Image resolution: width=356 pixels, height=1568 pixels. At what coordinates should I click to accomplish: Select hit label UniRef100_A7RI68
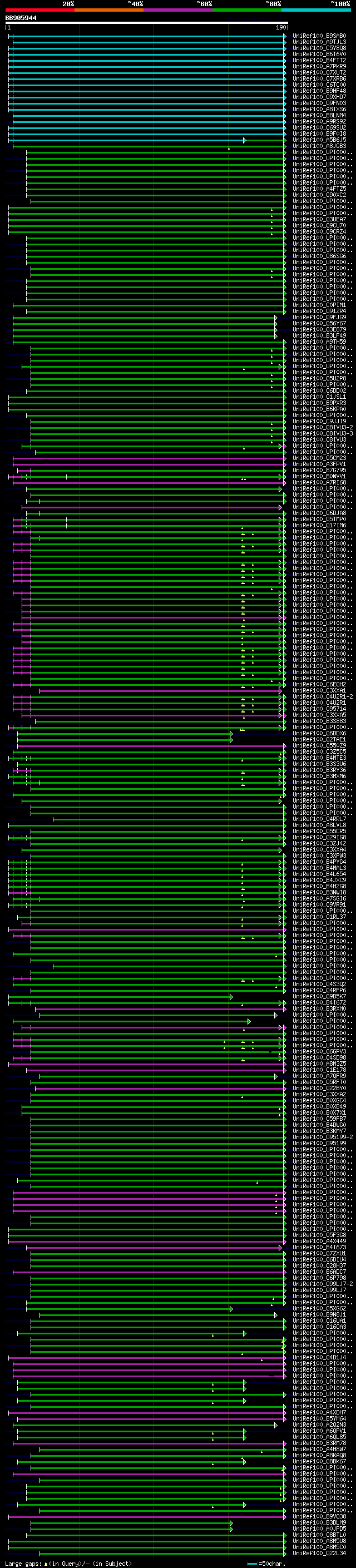319,483
